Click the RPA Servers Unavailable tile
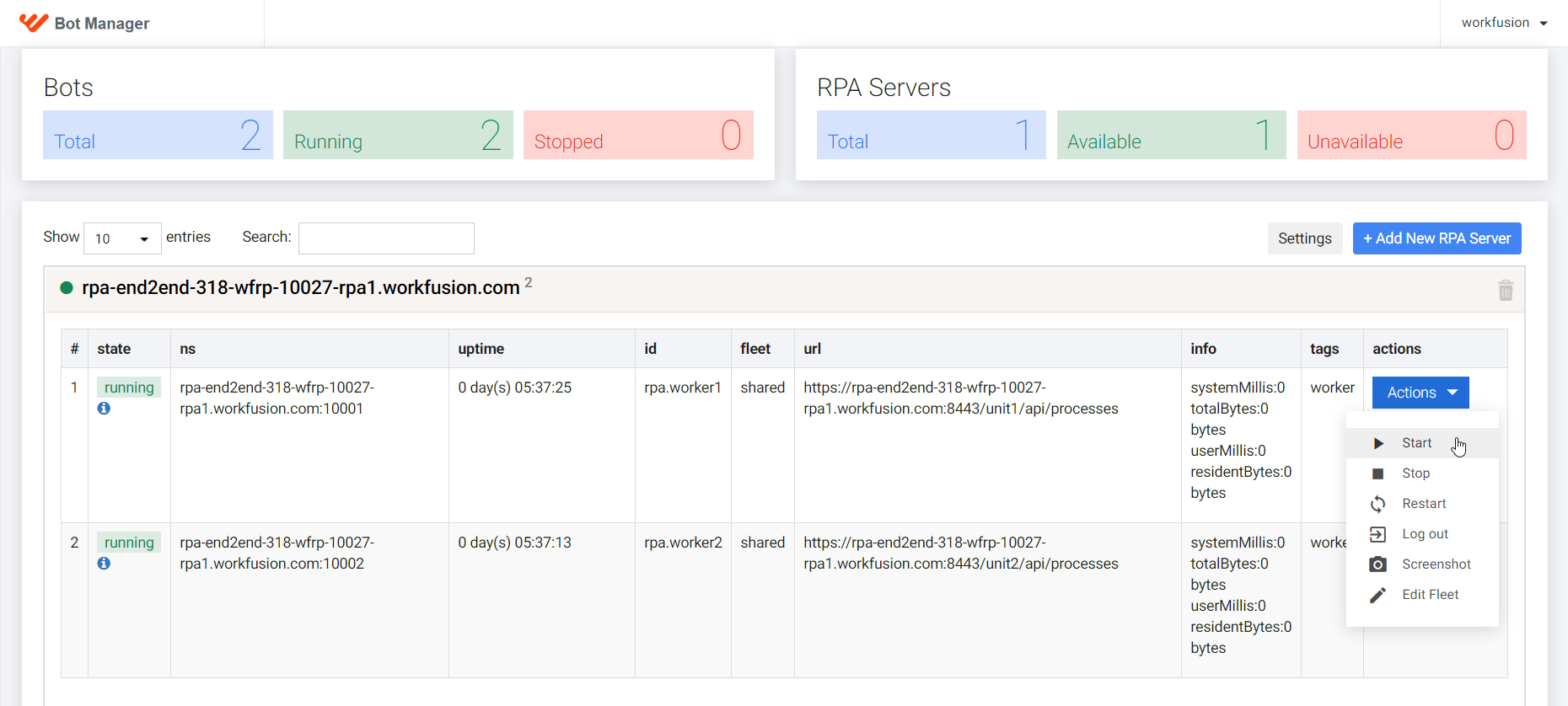The image size is (1568, 706). tap(1412, 135)
